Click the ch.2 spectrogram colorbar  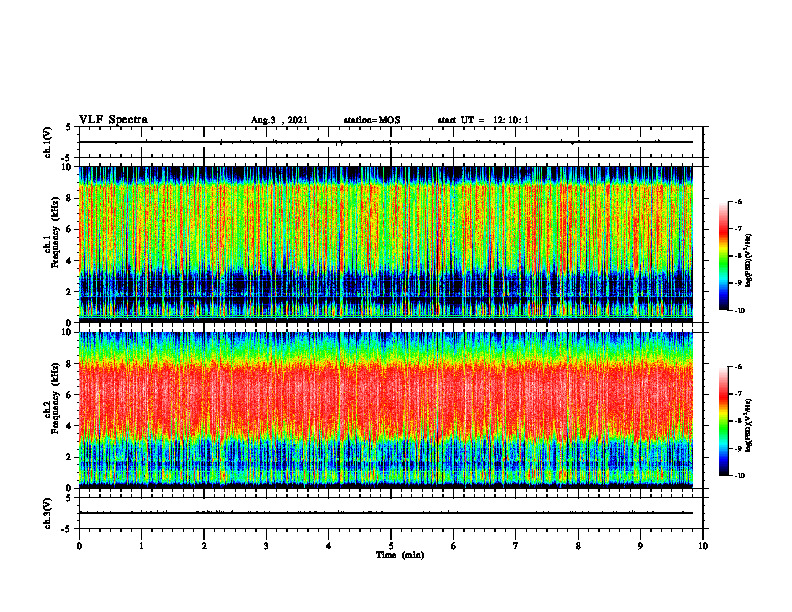point(723,421)
